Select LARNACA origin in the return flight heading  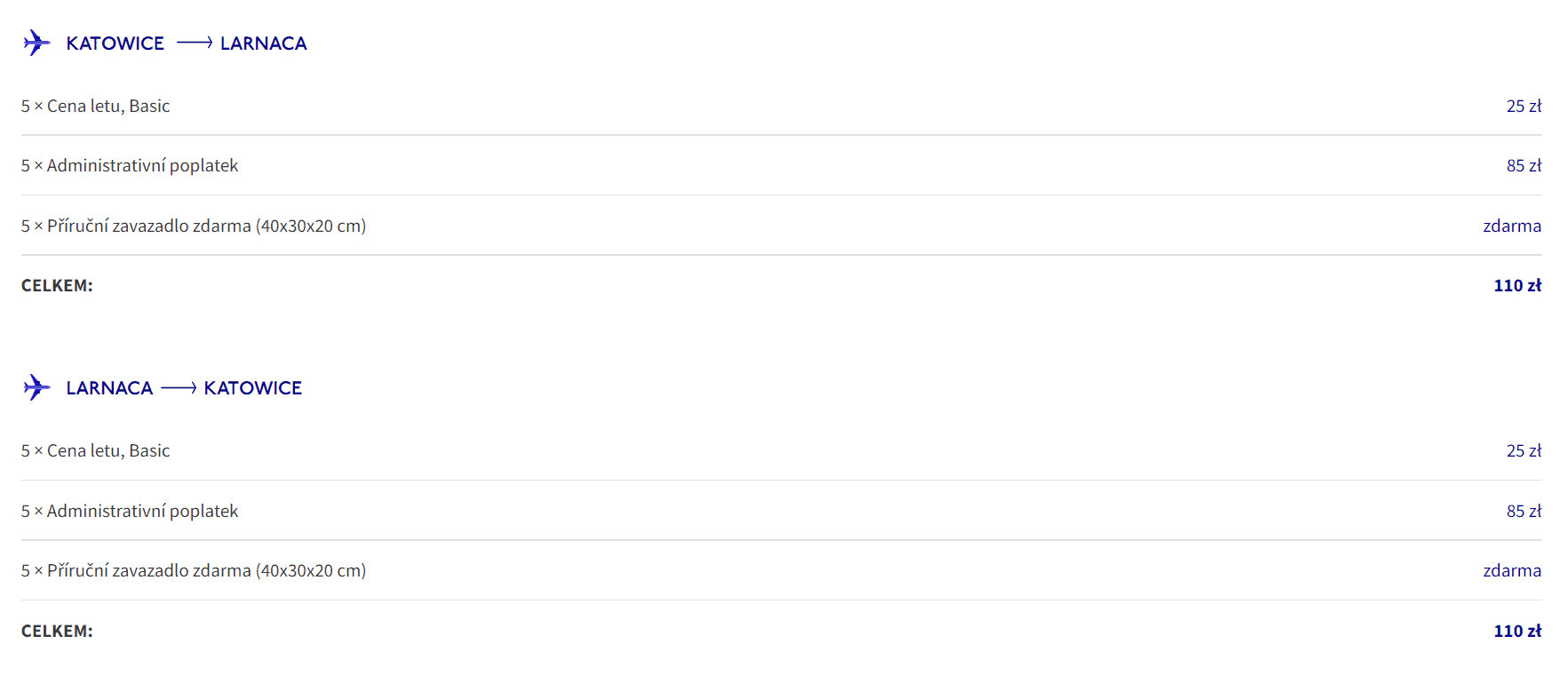(x=109, y=388)
